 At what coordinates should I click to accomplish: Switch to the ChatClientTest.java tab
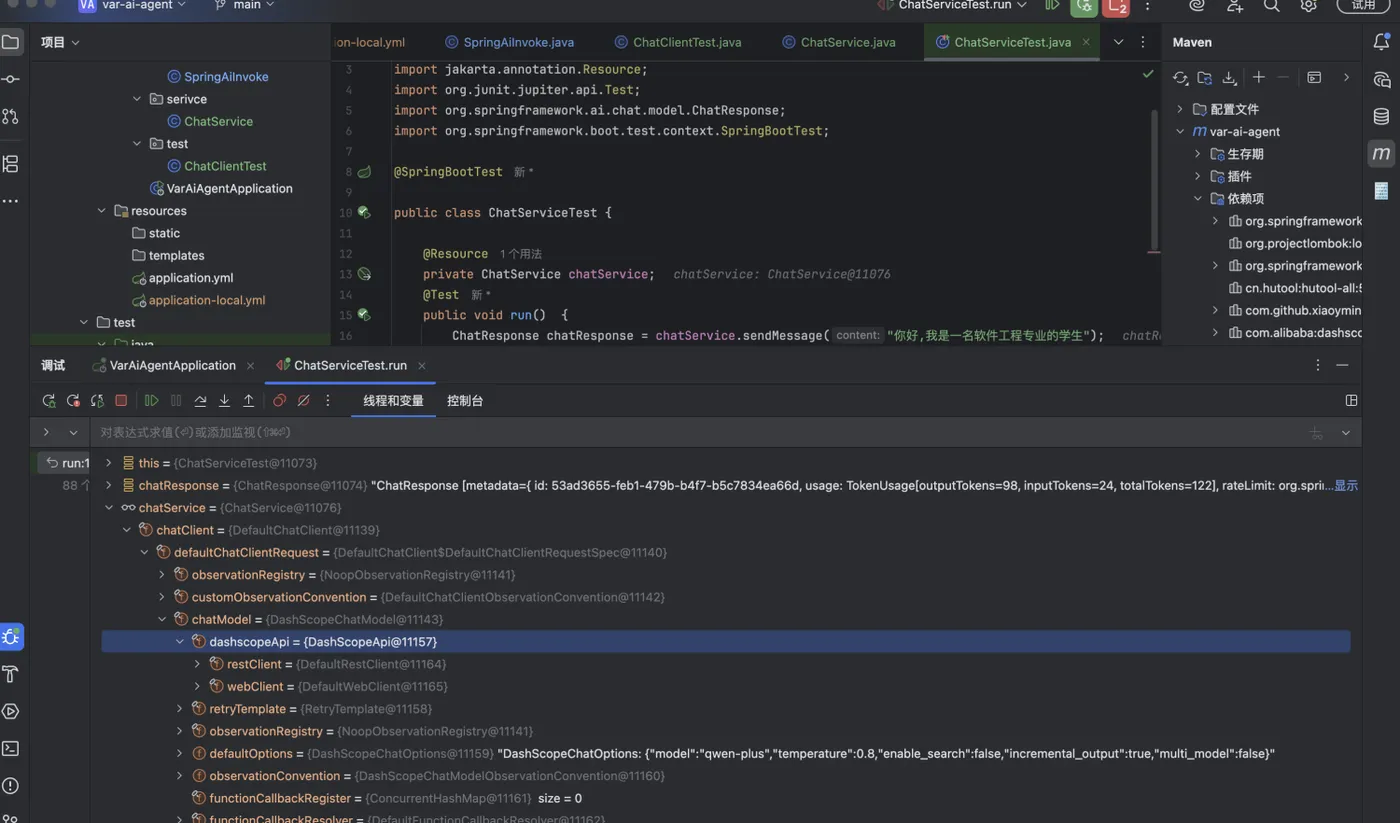click(x=678, y=42)
